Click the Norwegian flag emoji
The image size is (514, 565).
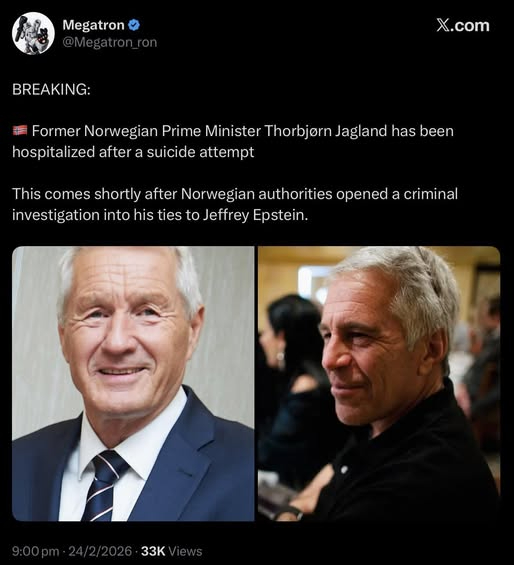click(x=20, y=130)
